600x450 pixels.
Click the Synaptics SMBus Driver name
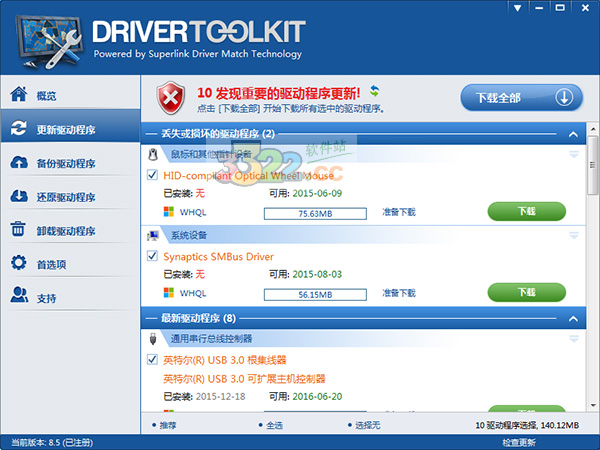coord(218,257)
